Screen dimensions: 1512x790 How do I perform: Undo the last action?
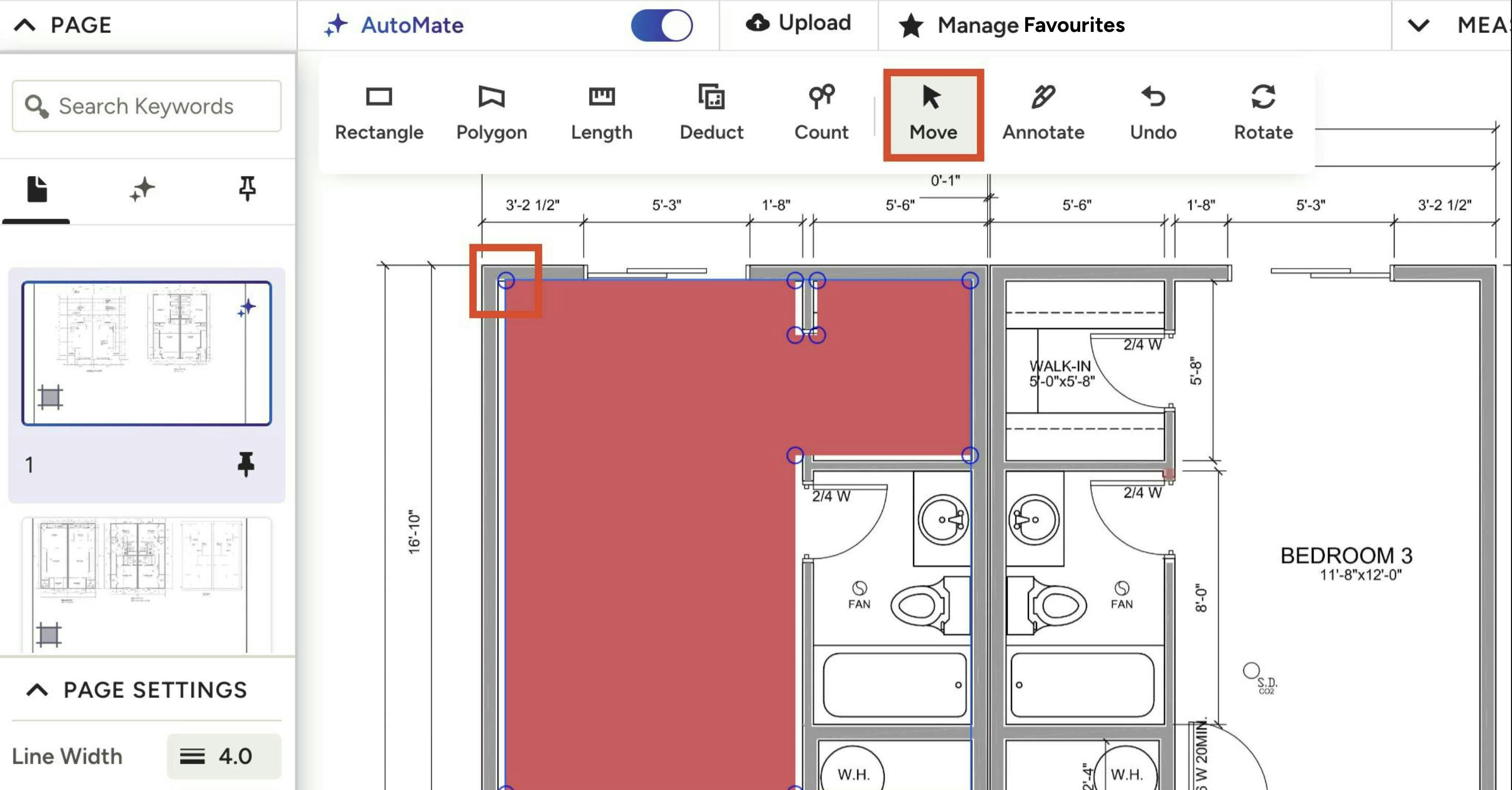(1153, 113)
